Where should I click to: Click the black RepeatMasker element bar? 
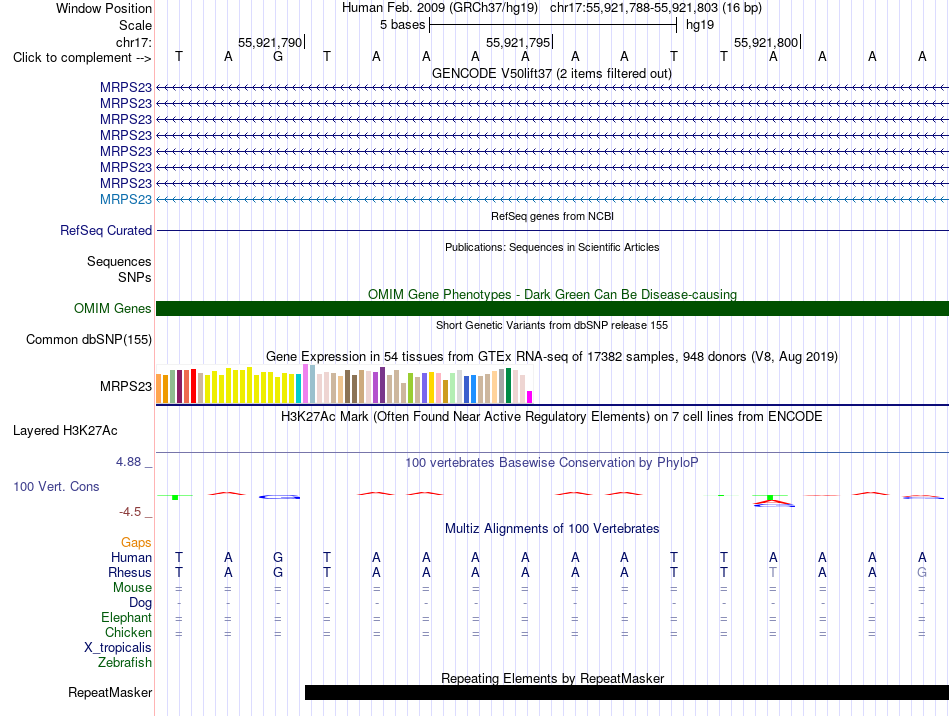click(x=626, y=692)
